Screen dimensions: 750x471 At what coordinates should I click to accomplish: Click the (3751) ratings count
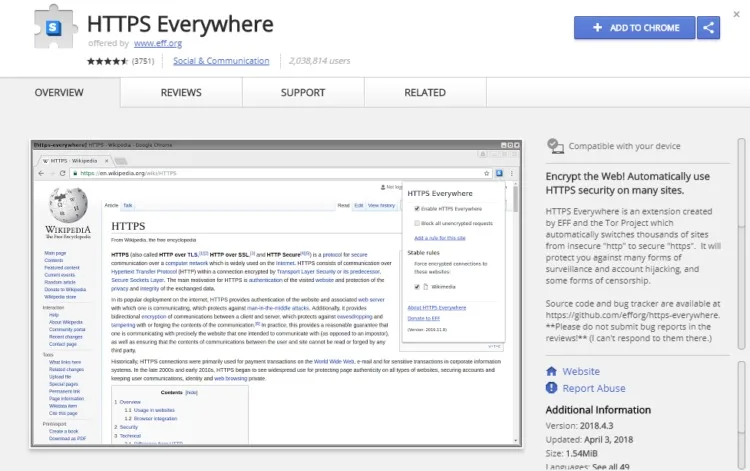point(143,61)
